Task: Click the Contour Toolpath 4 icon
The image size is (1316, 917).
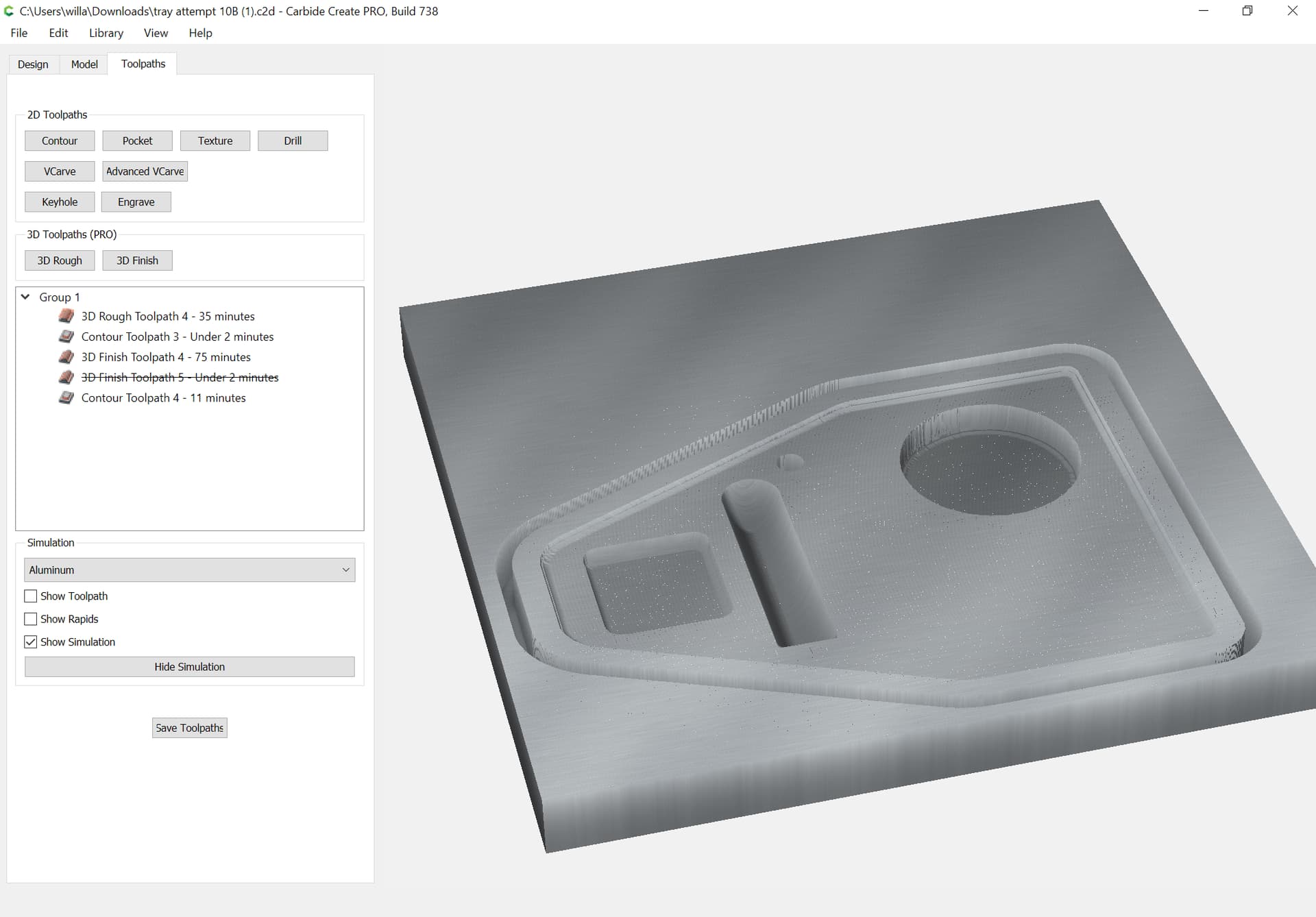Action: tap(66, 398)
